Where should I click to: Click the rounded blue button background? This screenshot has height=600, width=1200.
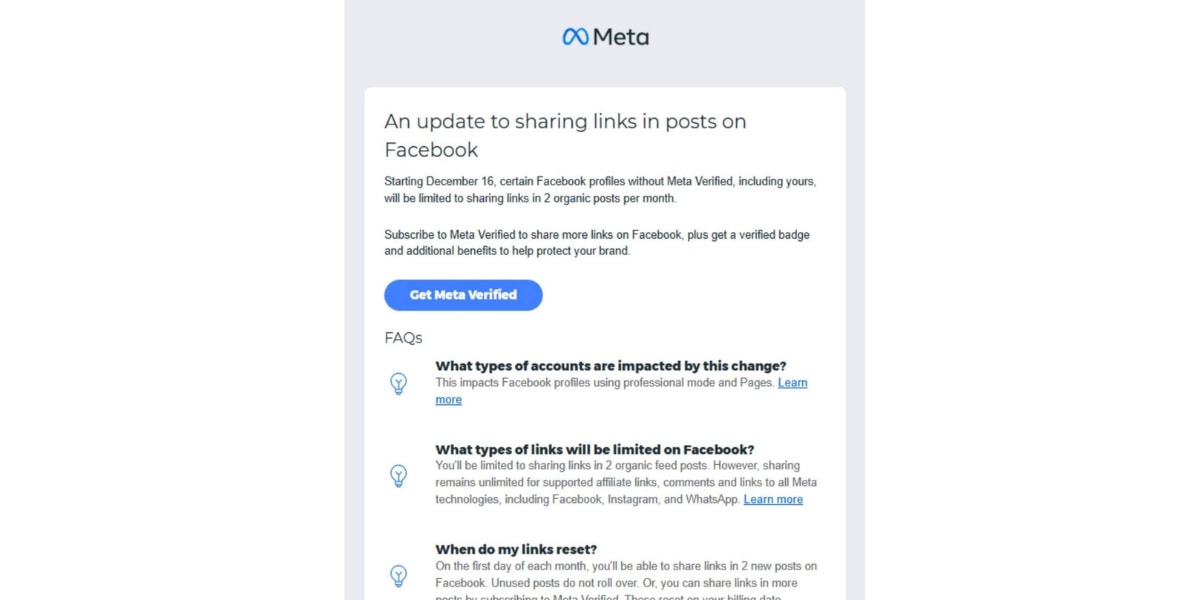pos(463,295)
